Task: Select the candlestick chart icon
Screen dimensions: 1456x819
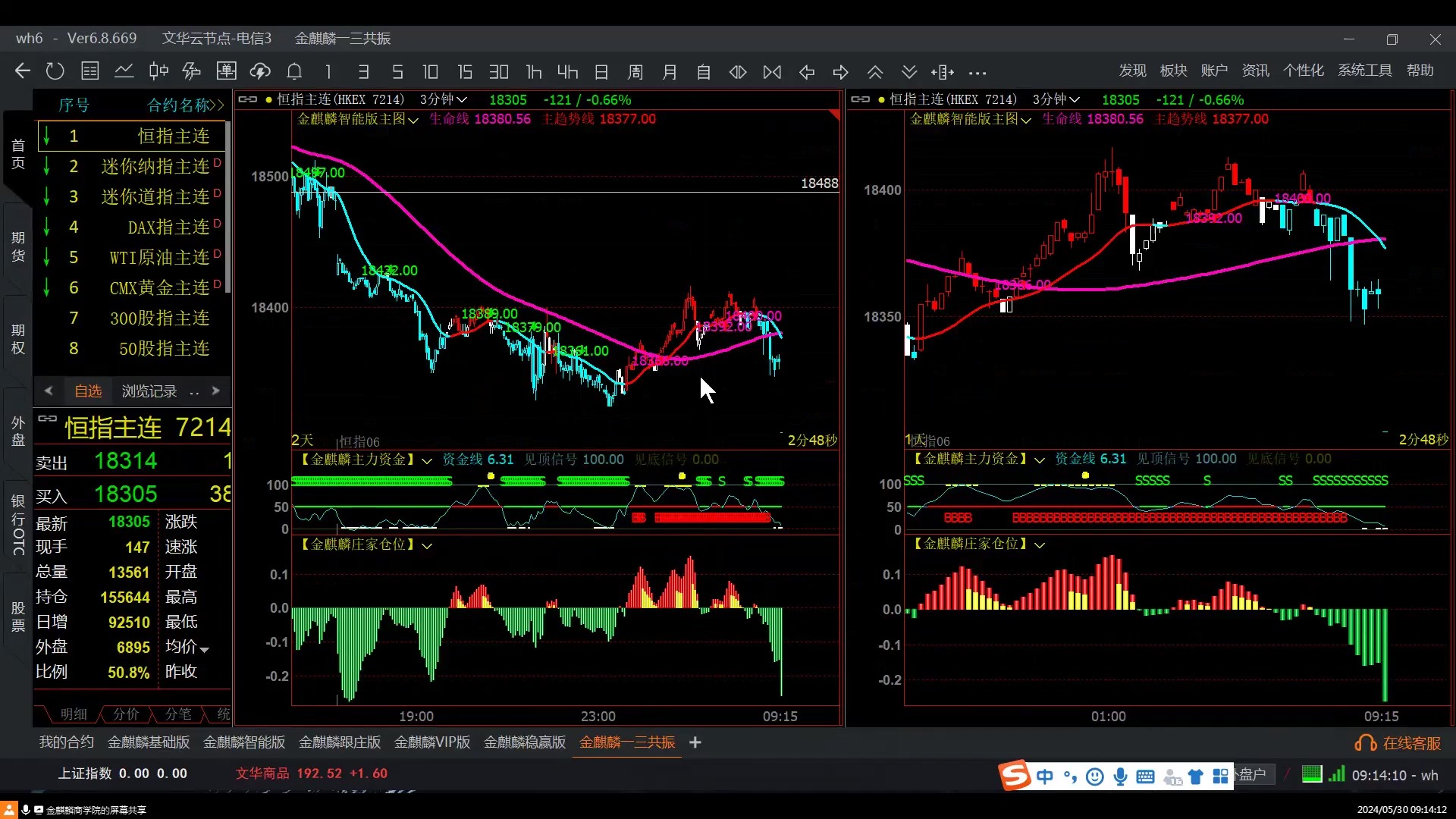Action: click(x=158, y=71)
